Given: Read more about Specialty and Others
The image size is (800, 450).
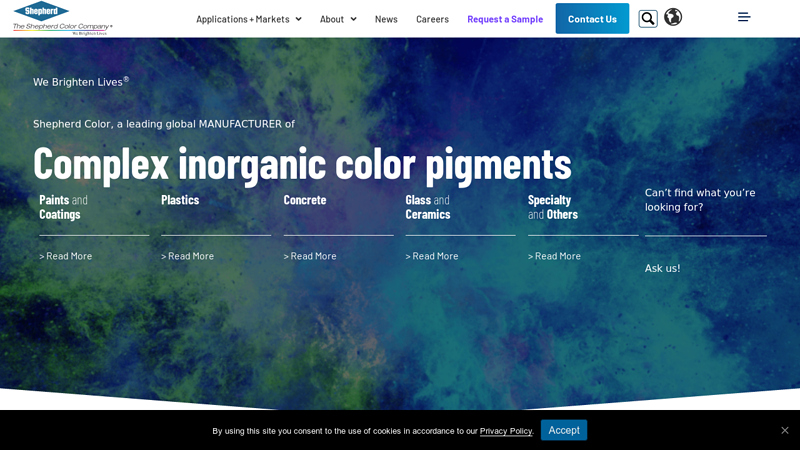Looking at the screenshot, I should click(x=555, y=256).
